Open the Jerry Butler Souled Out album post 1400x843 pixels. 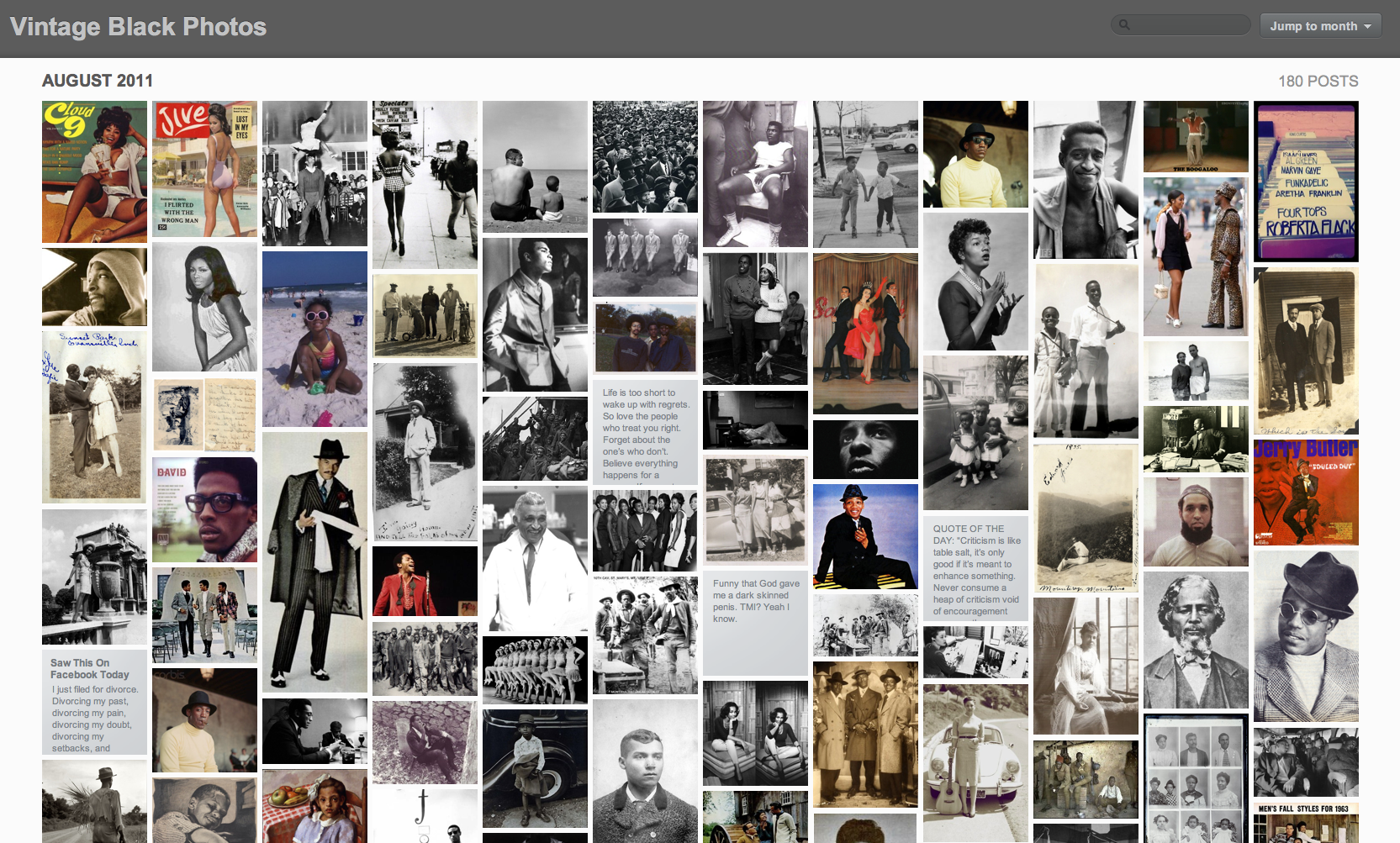[x=1306, y=493]
